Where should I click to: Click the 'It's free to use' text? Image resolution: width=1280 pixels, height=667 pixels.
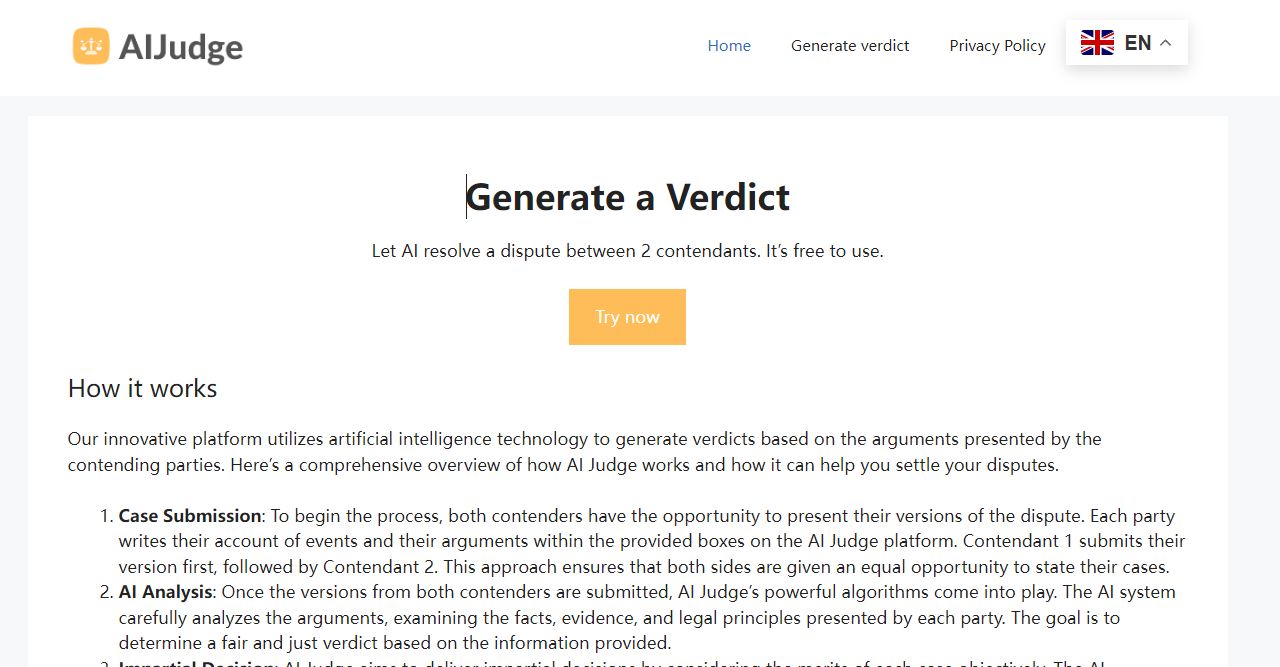point(825,251)
